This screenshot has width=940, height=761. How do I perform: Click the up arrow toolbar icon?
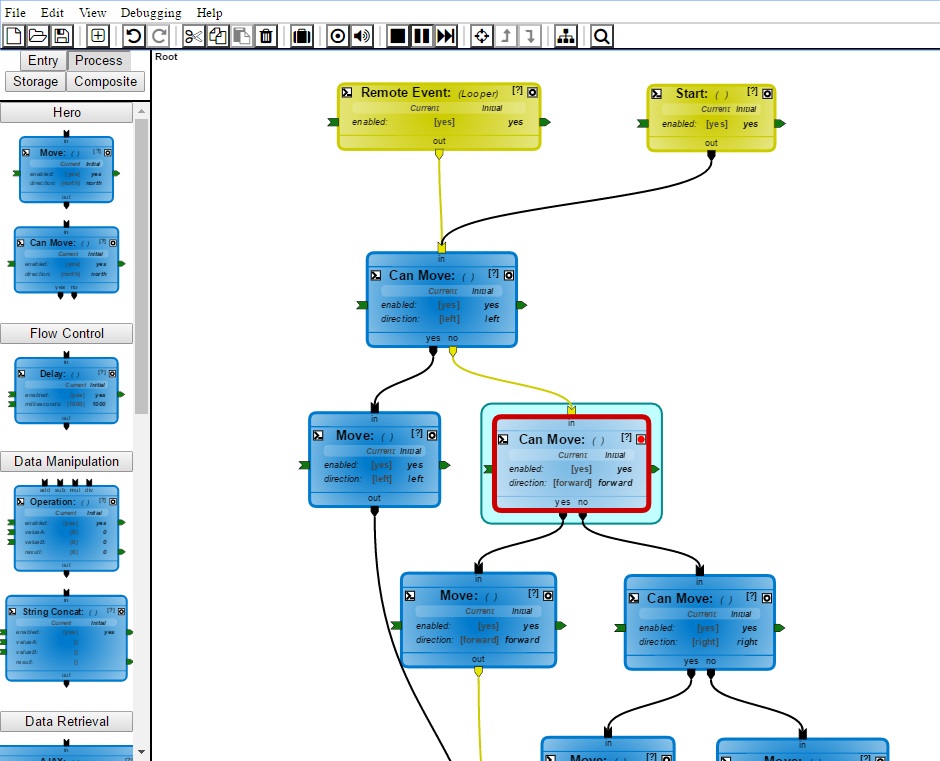(x=506, y=36)
